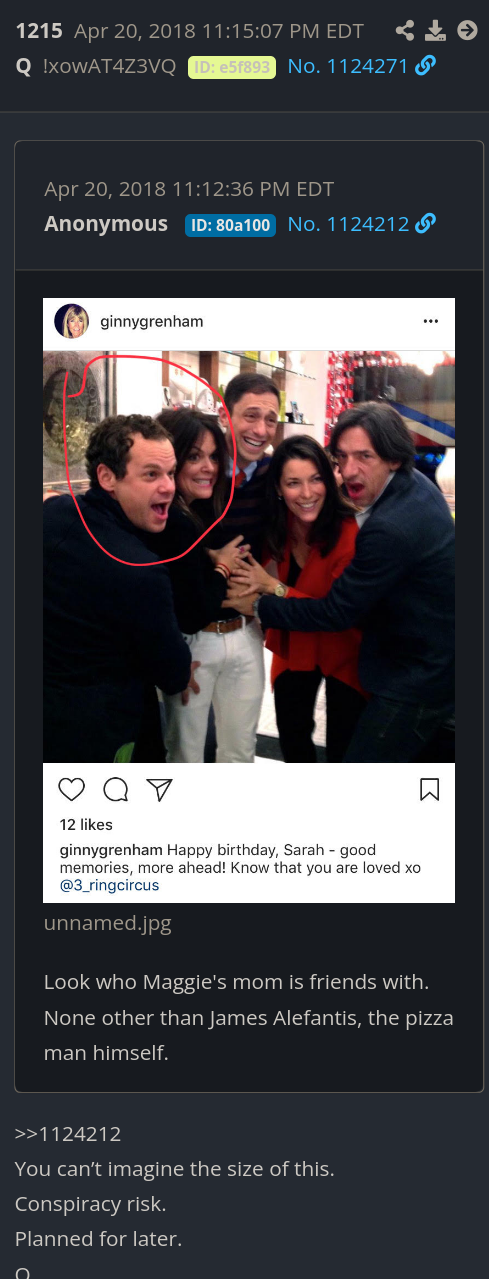This screenshot has height=1279, width=489.
Task: Click the chain link icon beside No. 1124271
Action: coord(425,66)
